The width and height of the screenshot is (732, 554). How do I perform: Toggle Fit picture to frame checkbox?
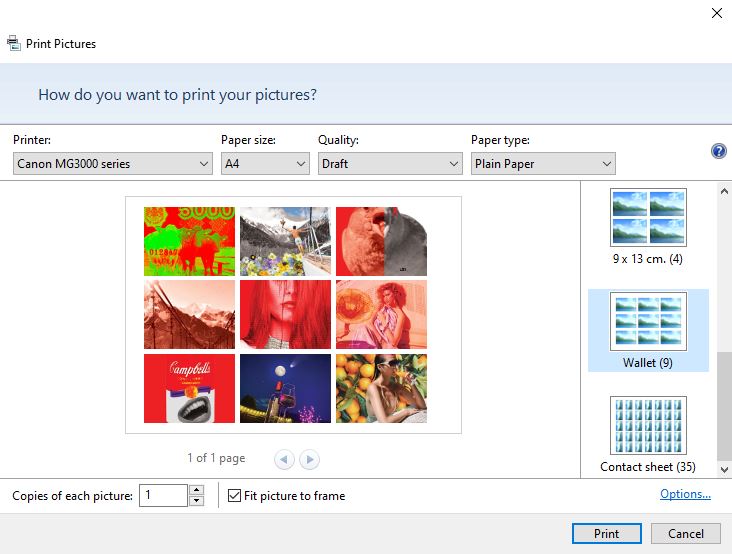tap(235, 496)
